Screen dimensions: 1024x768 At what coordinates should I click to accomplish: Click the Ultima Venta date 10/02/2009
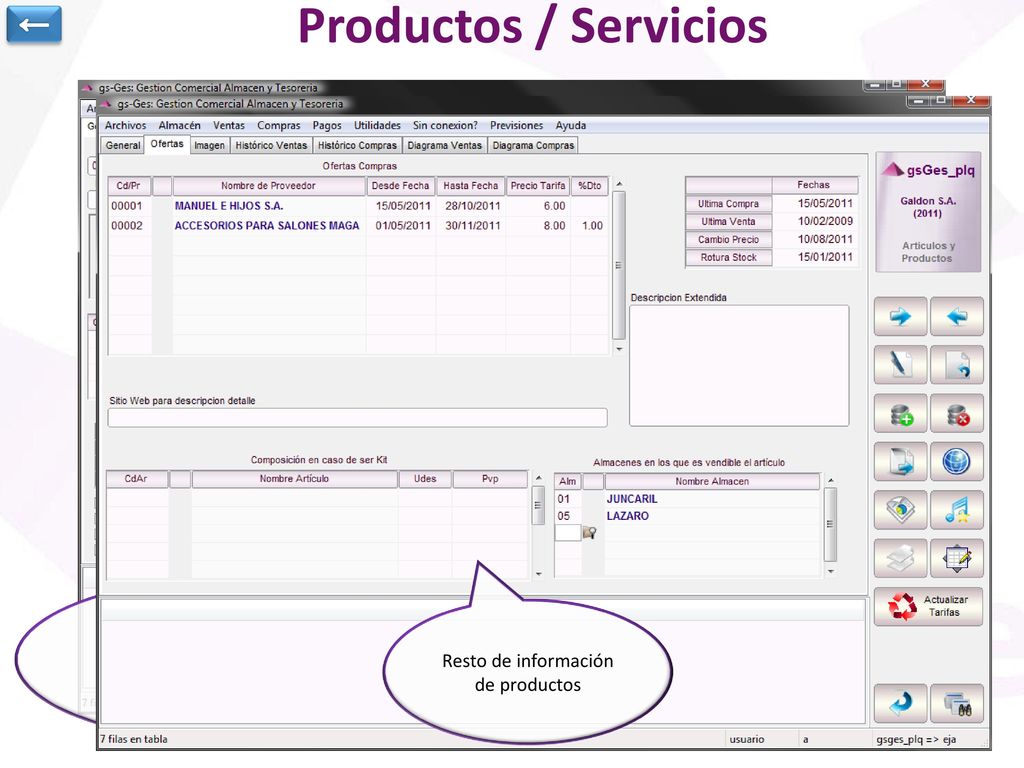pos(825,221)
